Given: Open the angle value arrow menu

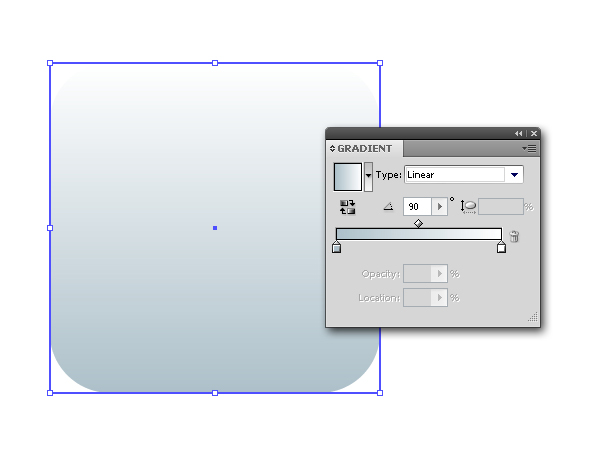Looking at the screenshot, I should [x=440, y=207].
